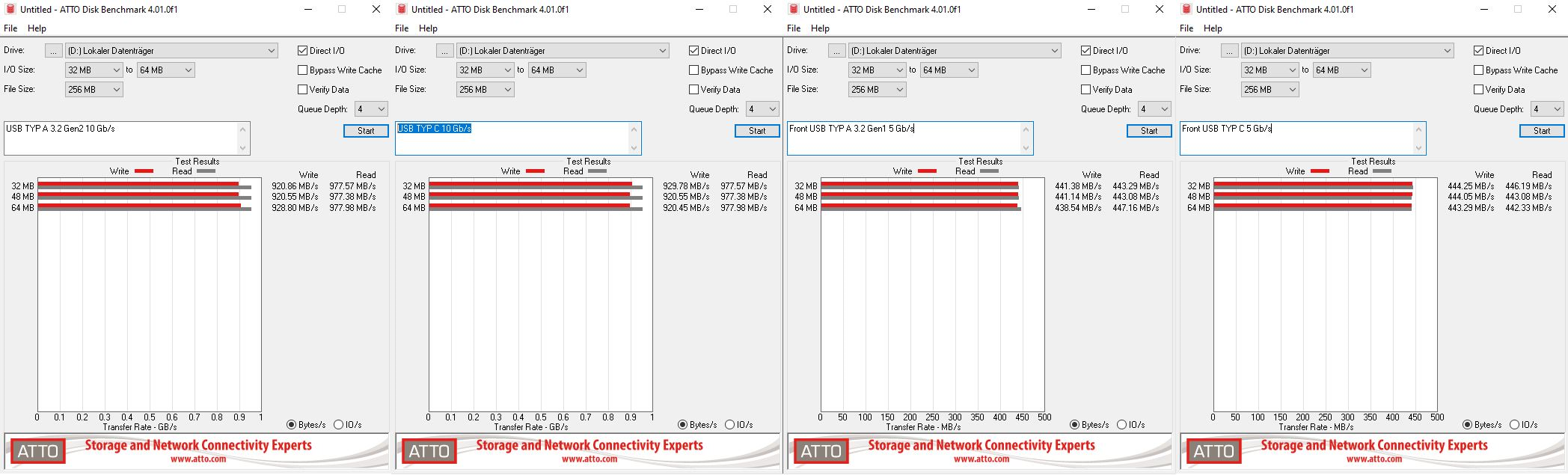Open Help menu in the first window
The height and width of the screenshot is (475, 1568).
click(x=37, y=28)
